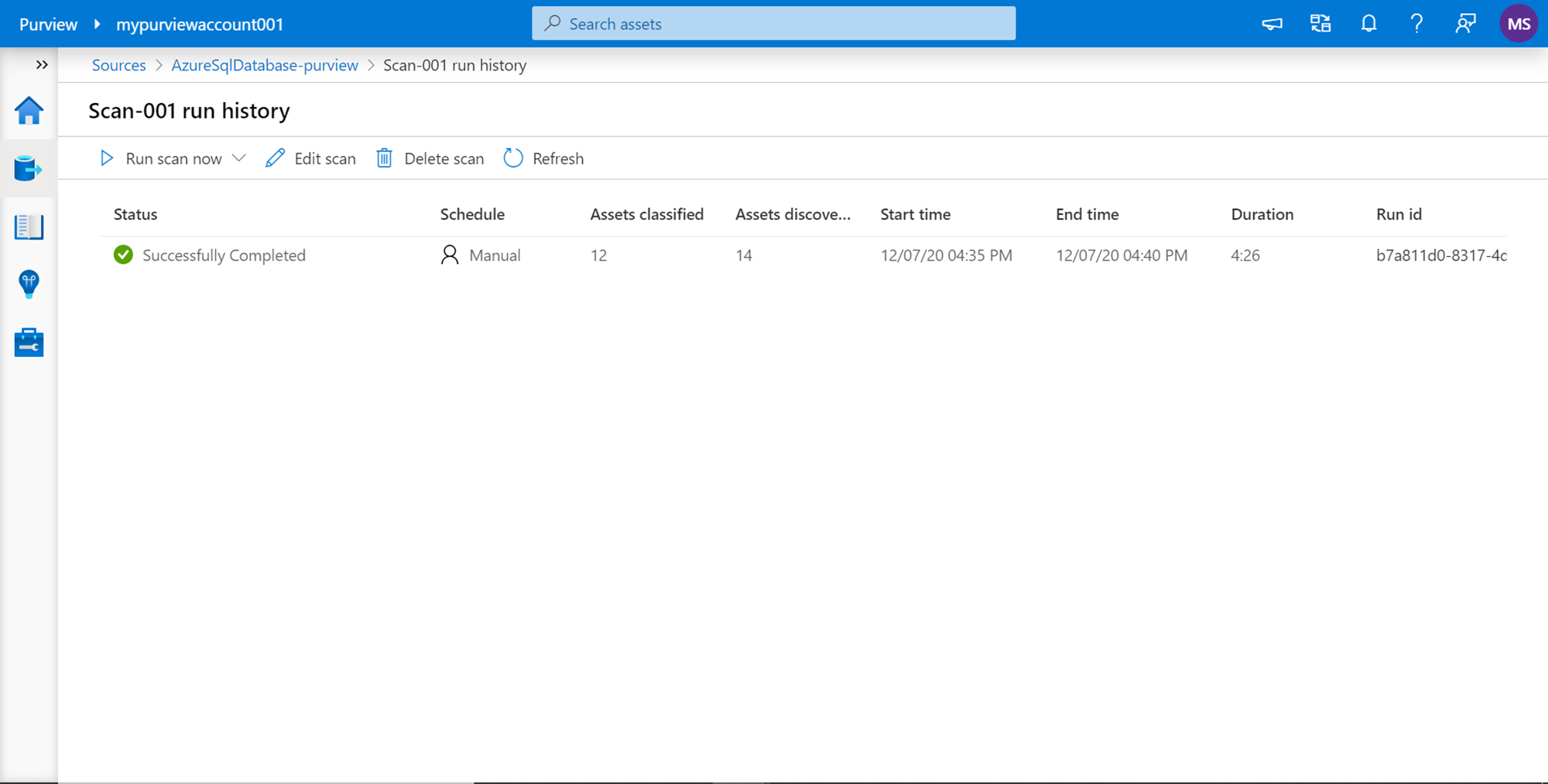Screen dimensions: 1548x784
Task: Refresh the scan run history
Action: coord(544,159)
